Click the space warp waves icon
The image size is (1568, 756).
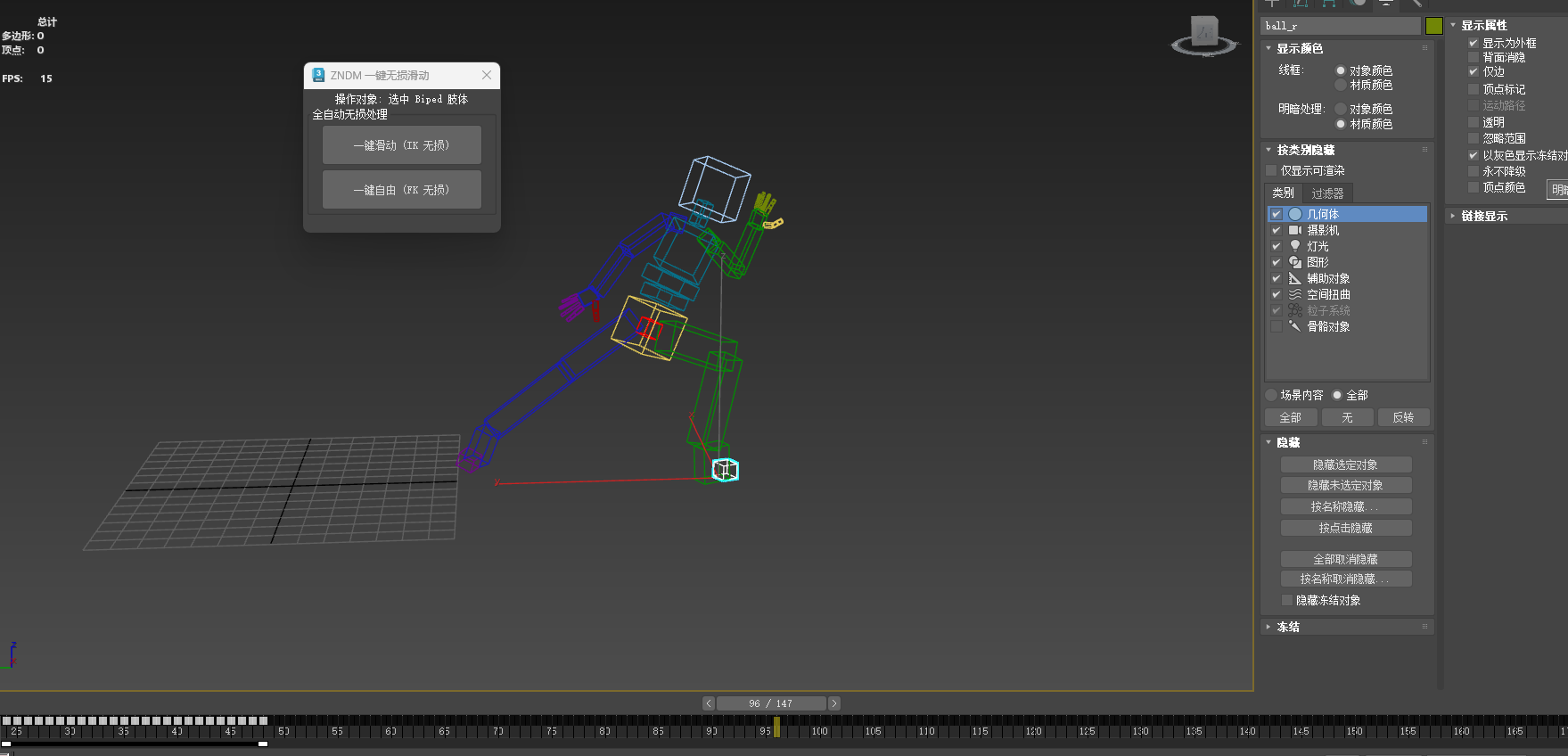(1295, 294)
